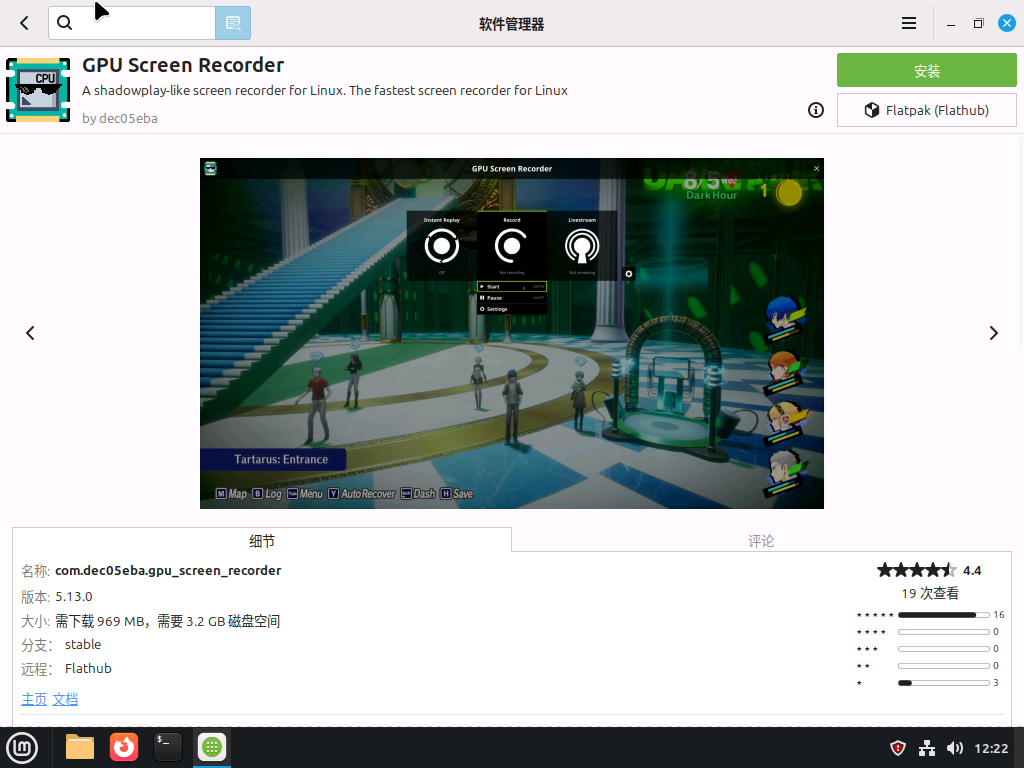Go back with the header arrow
1024x768 pixels.
[24, 24]
